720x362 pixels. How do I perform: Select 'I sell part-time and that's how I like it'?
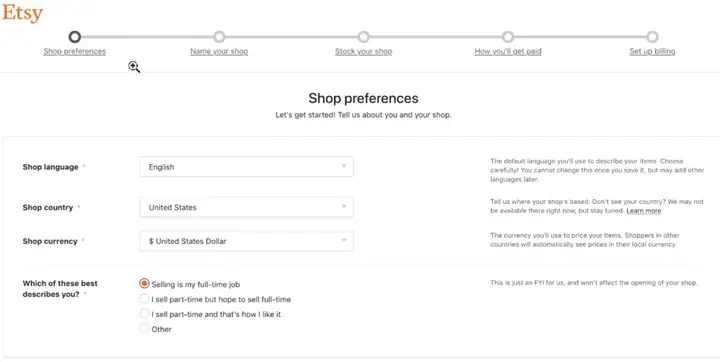coord(144,314)
